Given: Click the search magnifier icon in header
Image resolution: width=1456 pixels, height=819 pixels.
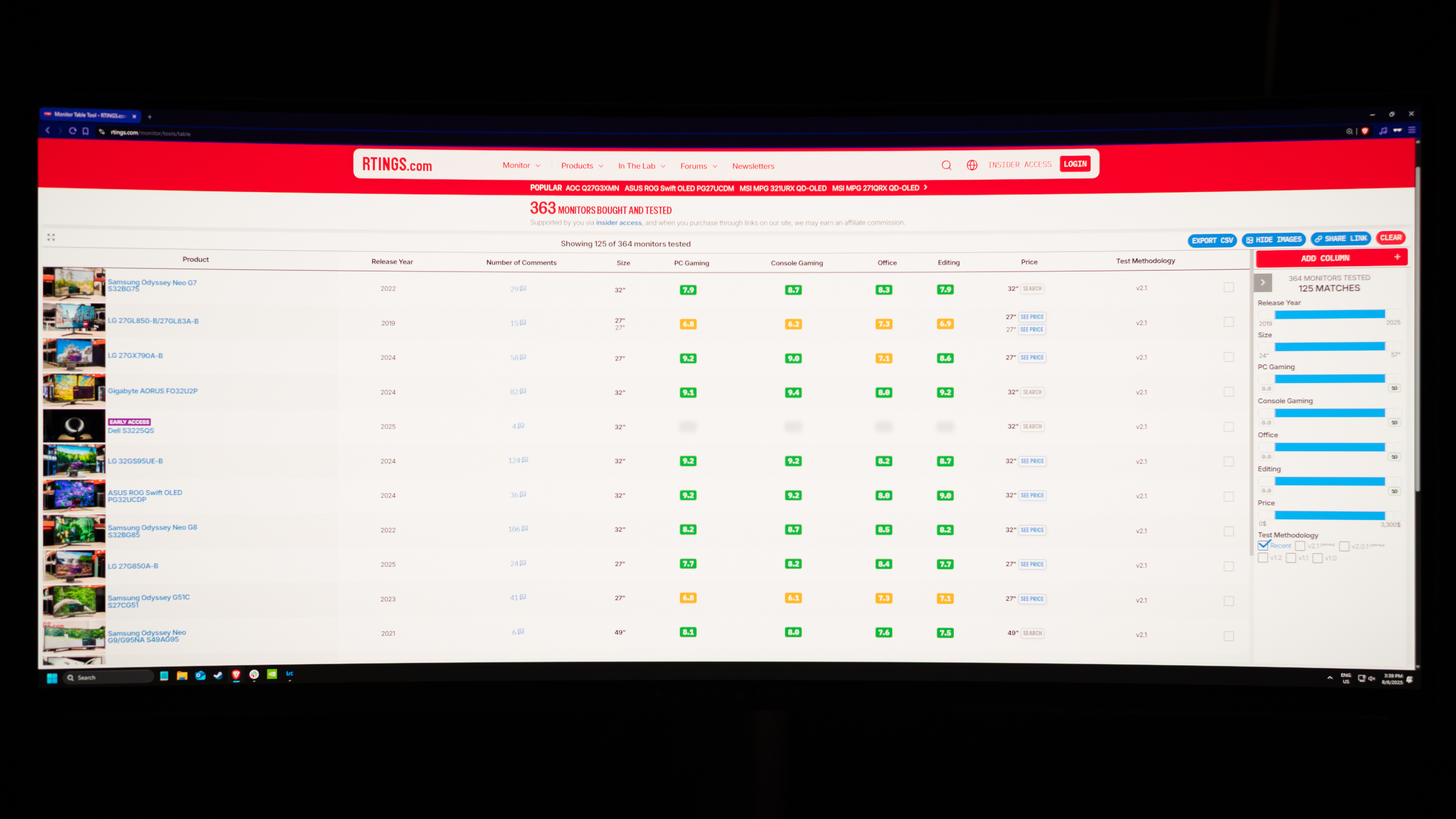Looking at the screenshot, I should pos(946,165).
